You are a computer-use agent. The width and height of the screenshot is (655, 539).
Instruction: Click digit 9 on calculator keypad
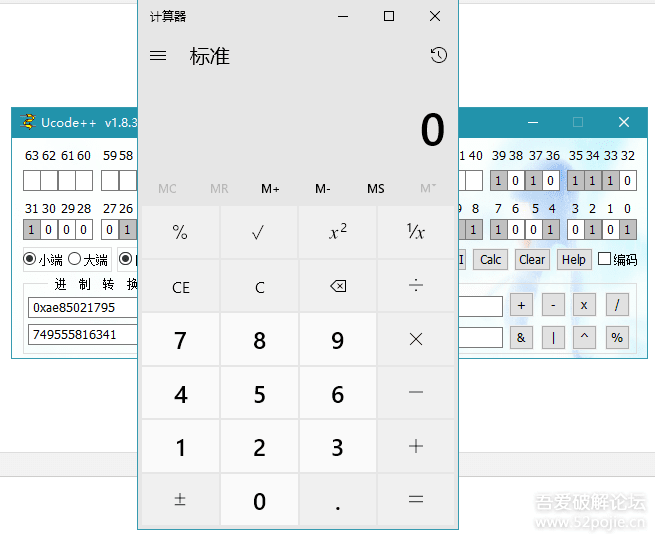338,339
